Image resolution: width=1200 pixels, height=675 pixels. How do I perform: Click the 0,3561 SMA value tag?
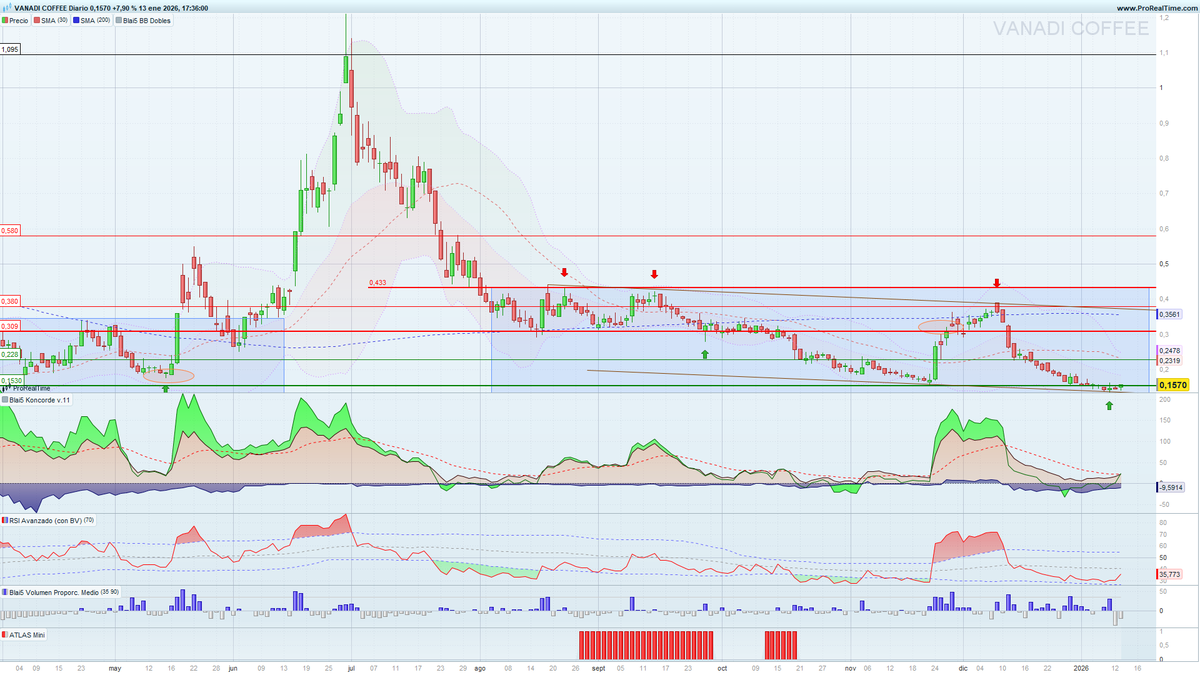[1169, 314]
